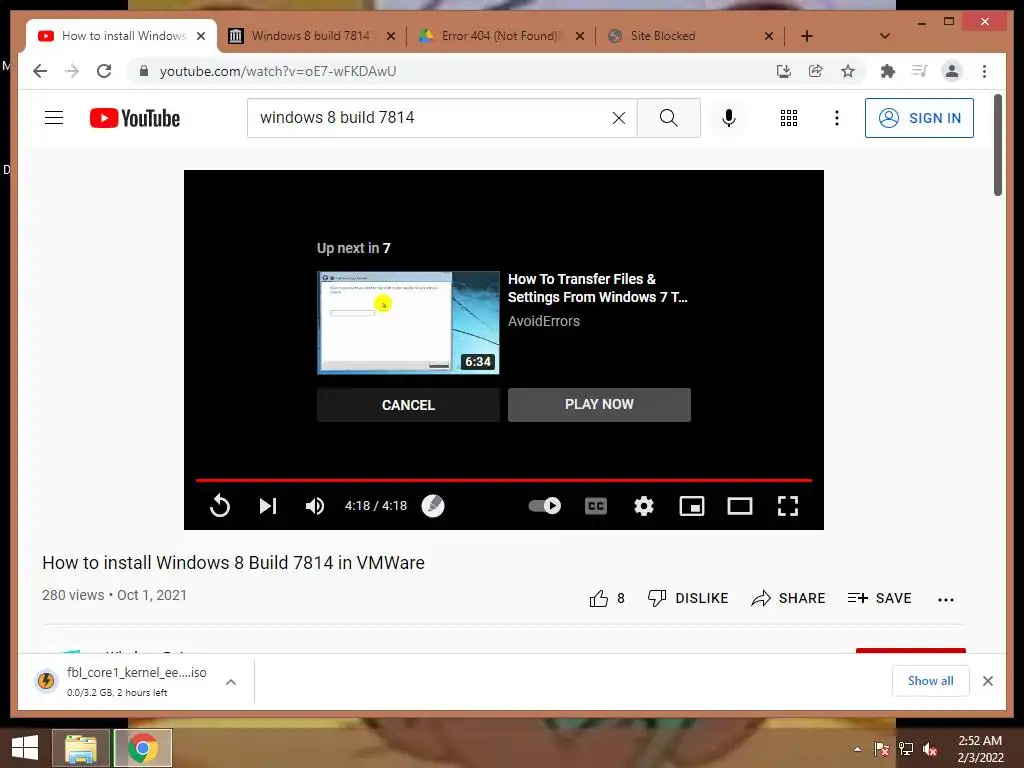Click Chrome icon in taskbar
The height and width of the screenshot is (768, 1024).
pyautogui.click(x=143, y=748)
